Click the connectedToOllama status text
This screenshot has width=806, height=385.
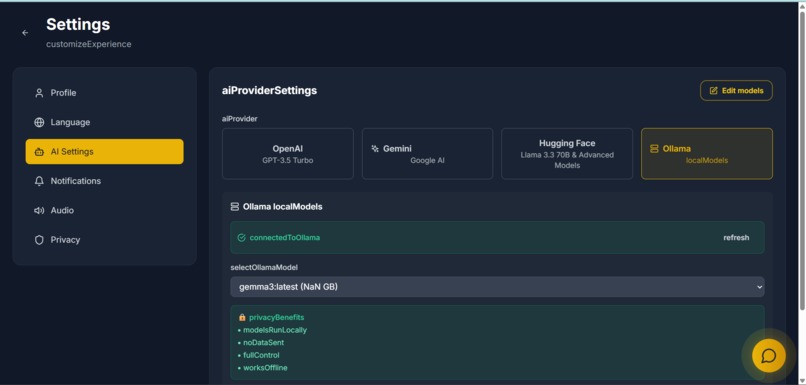[285, 237]
